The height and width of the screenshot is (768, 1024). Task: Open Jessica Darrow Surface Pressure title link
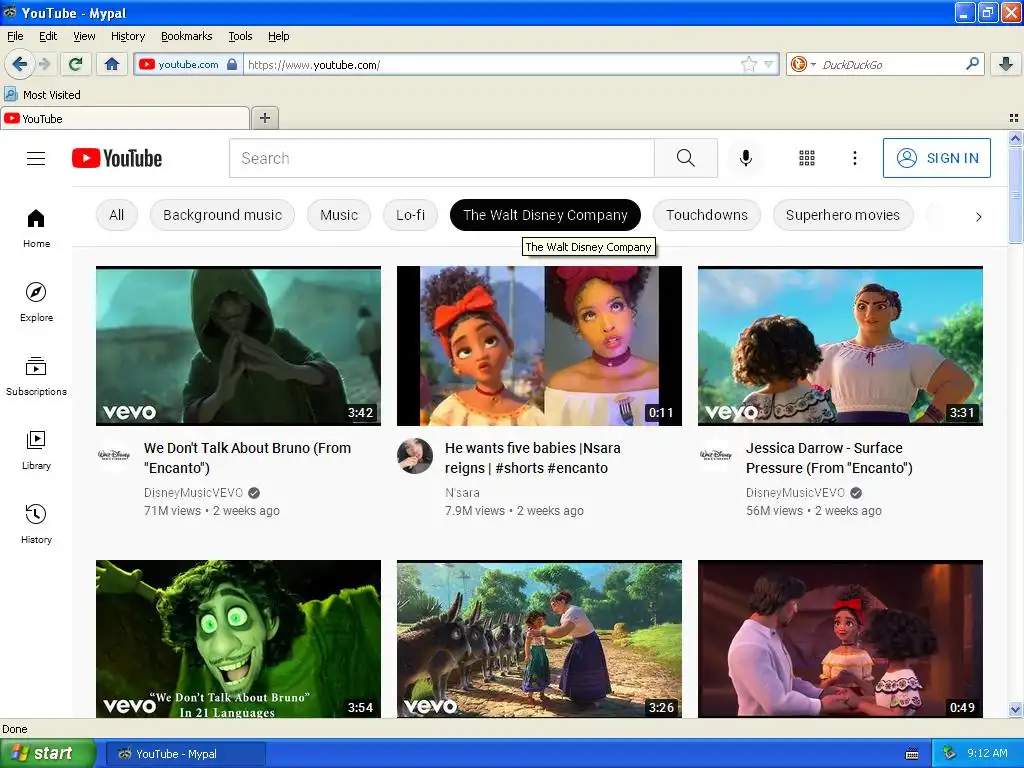(829, 458)
